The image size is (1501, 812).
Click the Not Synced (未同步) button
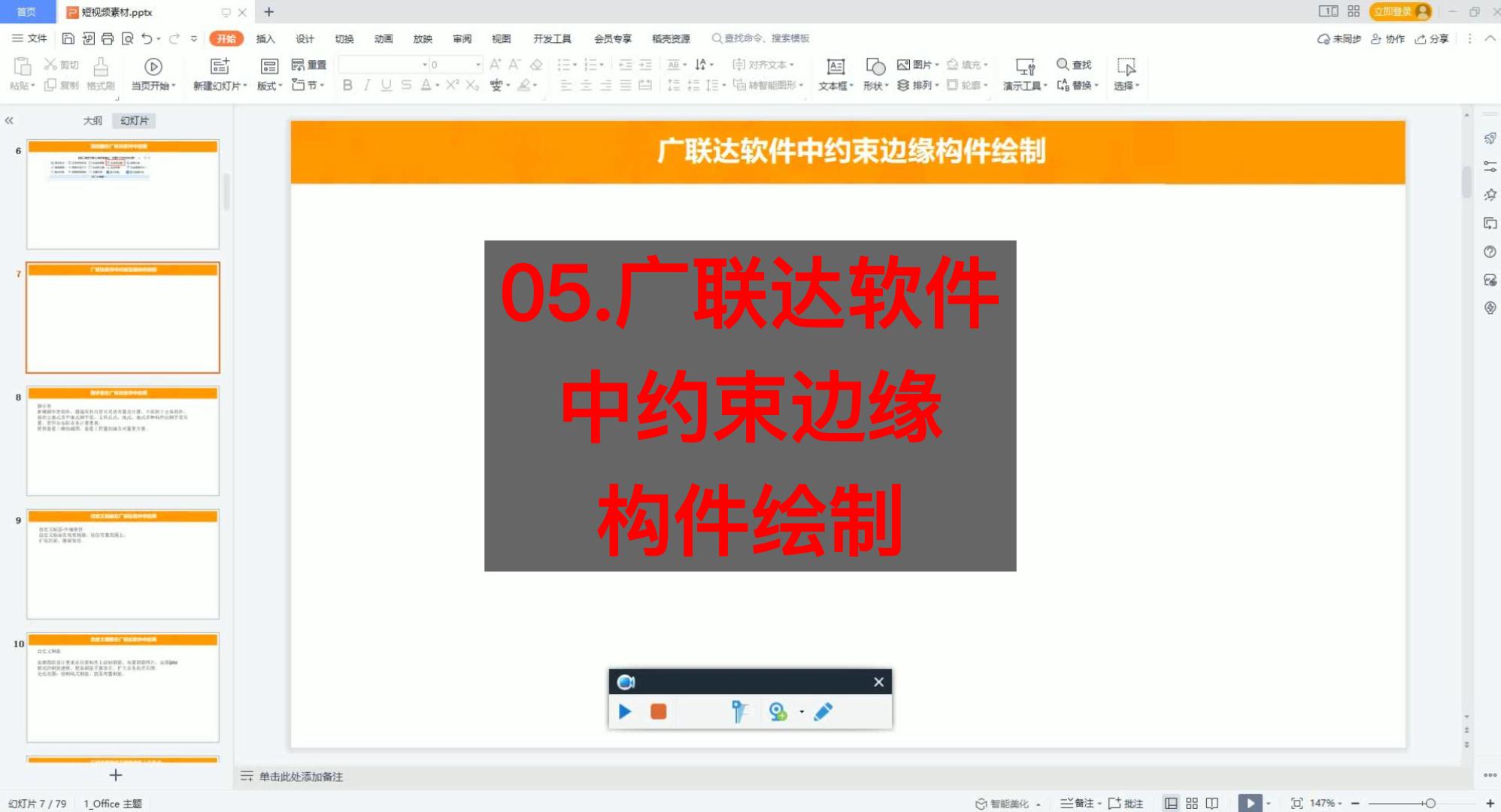click(1339, 38)
